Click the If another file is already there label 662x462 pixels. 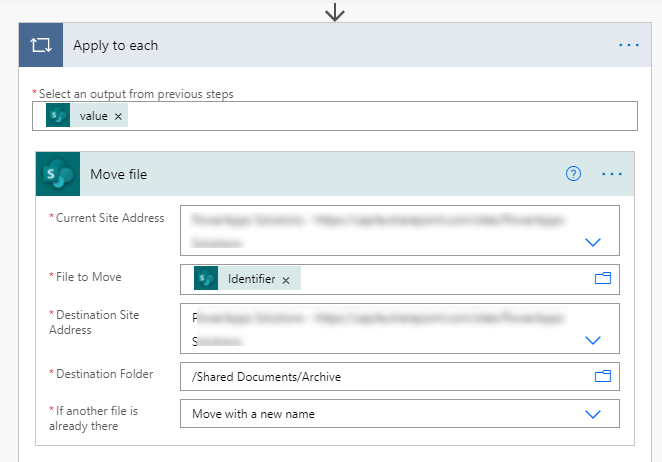(x=93, y=418)
